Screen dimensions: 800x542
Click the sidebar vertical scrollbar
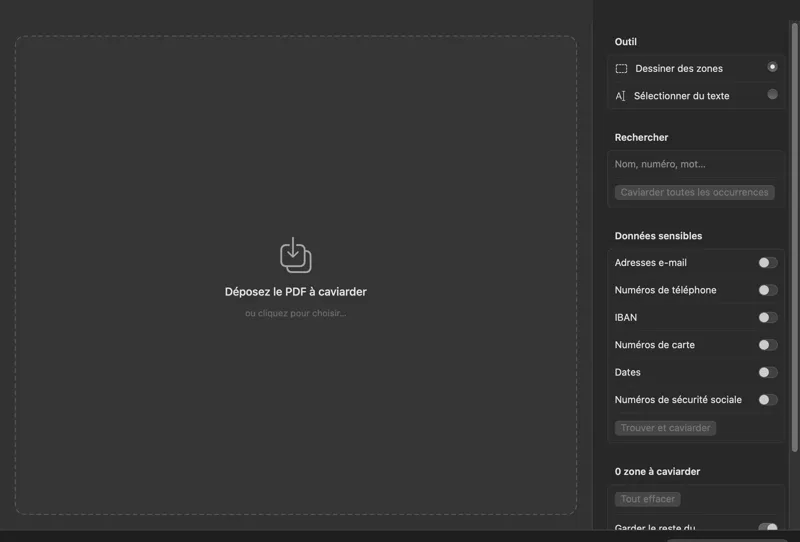(794, 237)
